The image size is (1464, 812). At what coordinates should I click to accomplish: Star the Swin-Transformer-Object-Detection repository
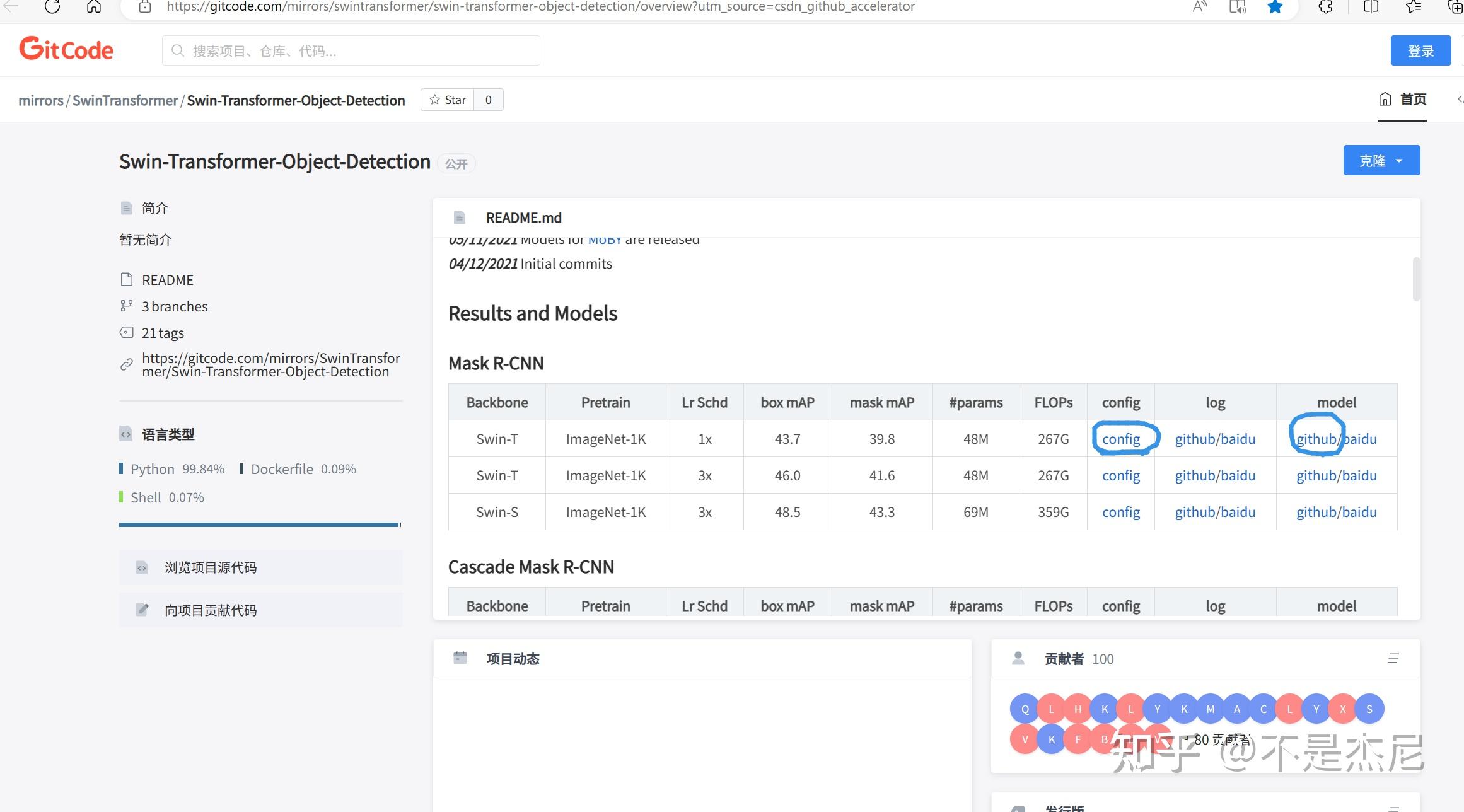[x=448, y=100]
